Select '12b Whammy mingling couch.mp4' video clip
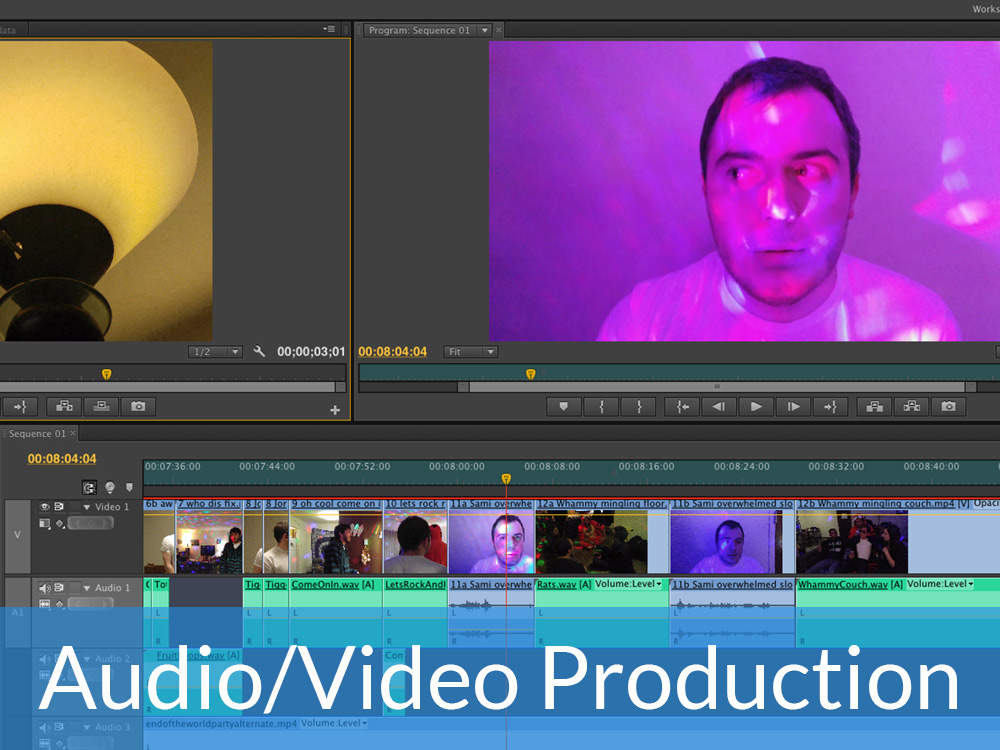Viewport: 1000px width, 750px height. [898, 536]
